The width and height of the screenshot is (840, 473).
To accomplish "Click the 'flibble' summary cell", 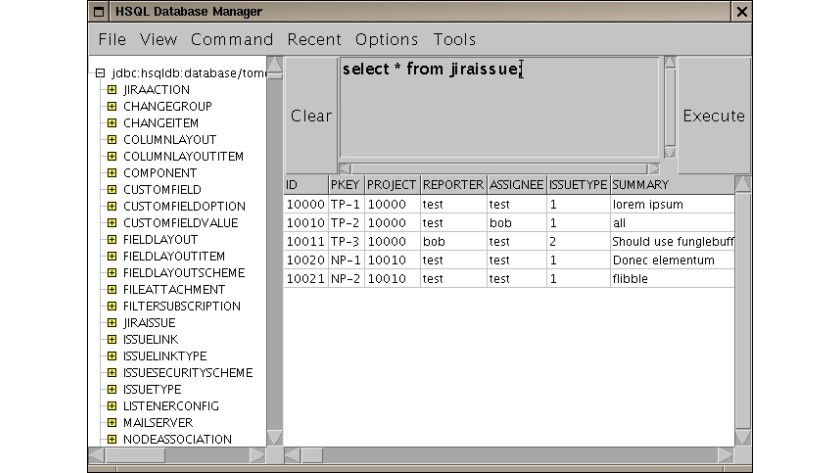I will (672, 279).
